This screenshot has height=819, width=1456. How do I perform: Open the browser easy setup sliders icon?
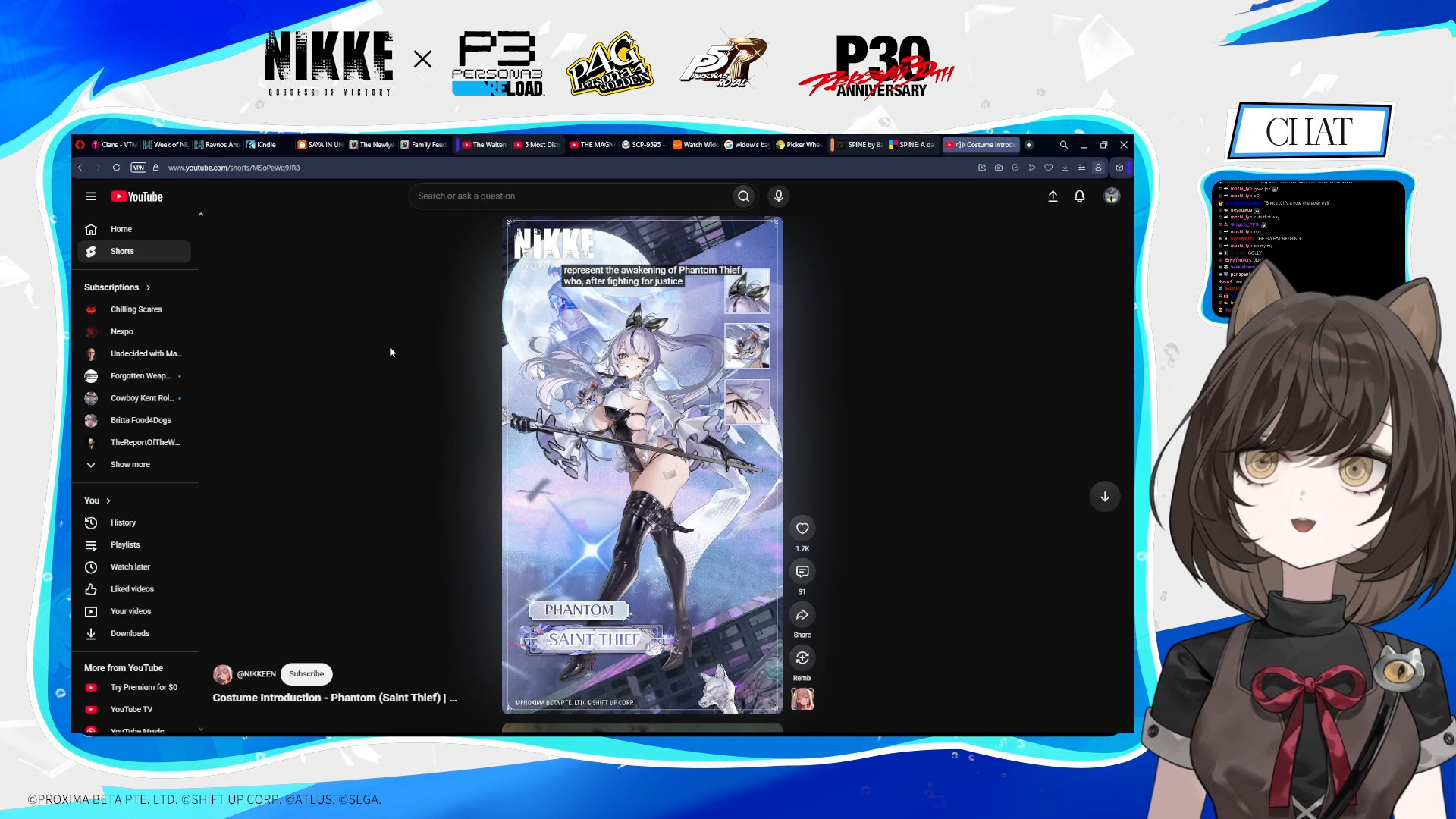click(1081, 168)
